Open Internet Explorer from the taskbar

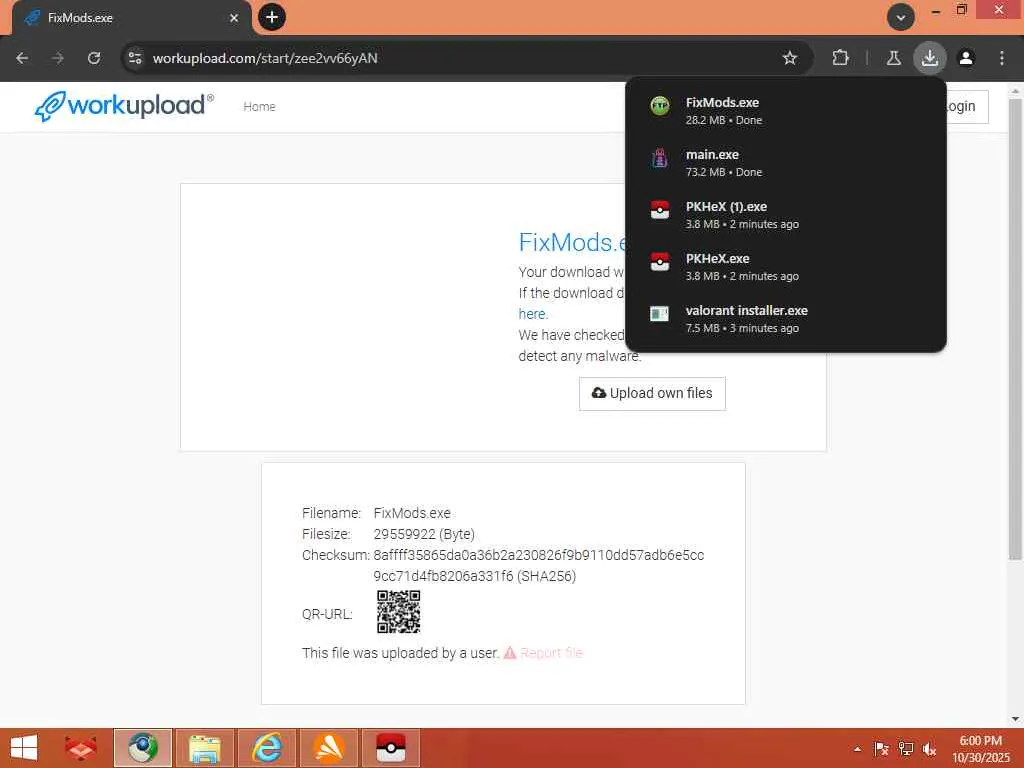click(267, 748)
